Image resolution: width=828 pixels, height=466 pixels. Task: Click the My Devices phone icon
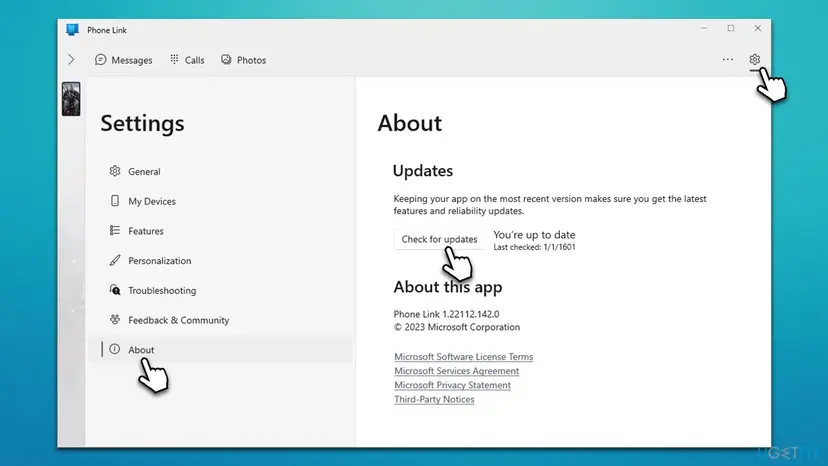(115, 201)
